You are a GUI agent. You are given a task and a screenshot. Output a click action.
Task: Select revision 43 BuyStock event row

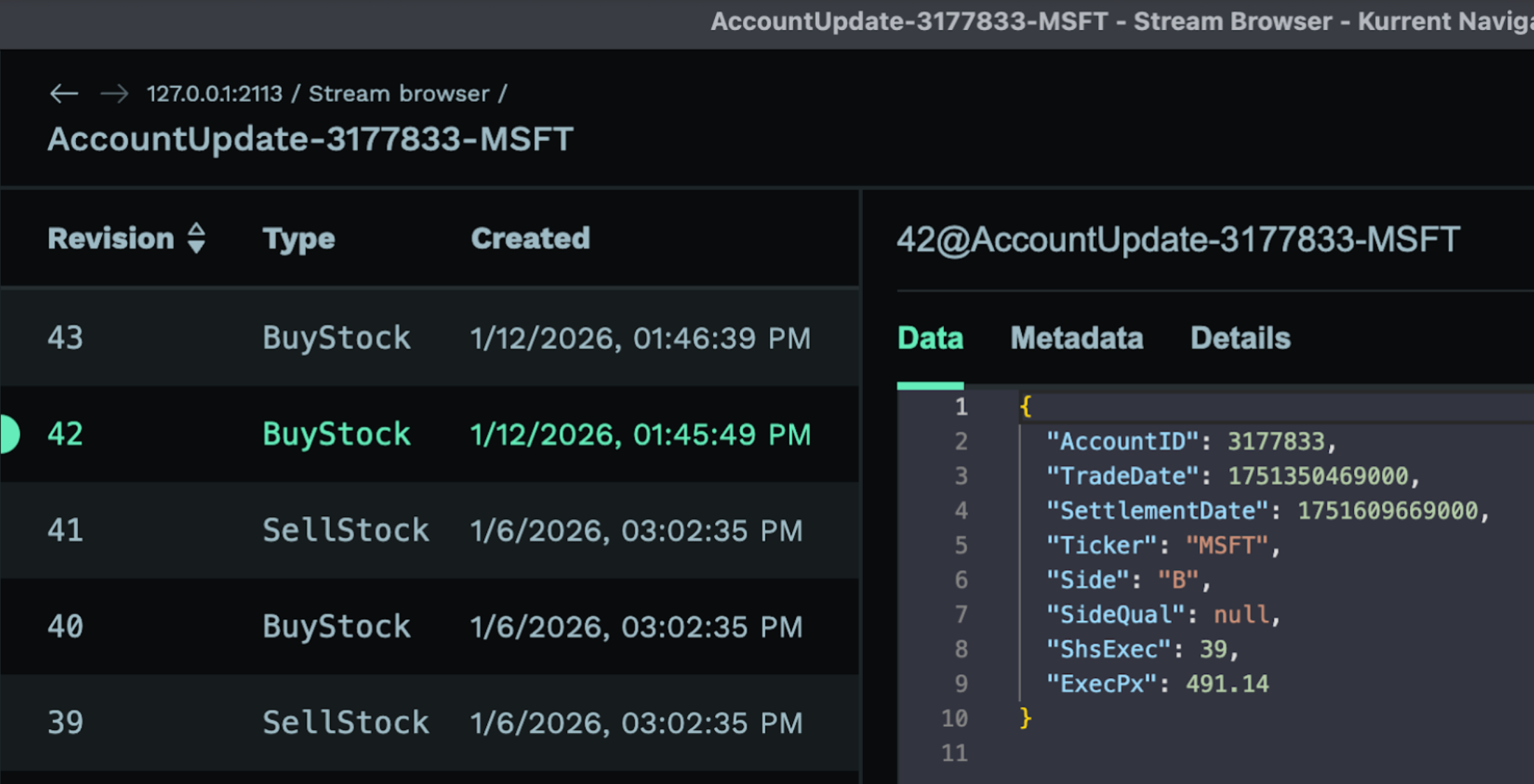429,338
